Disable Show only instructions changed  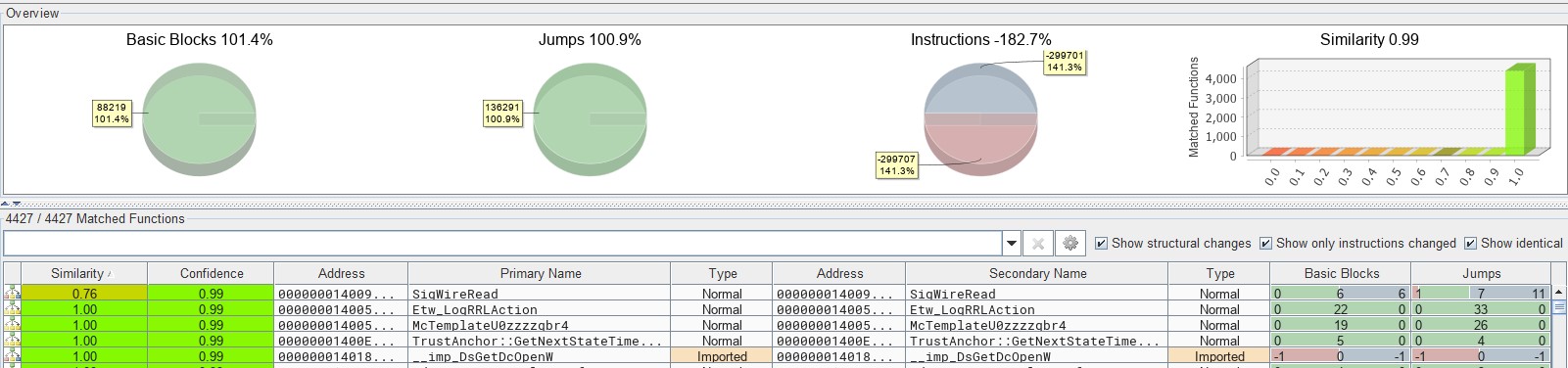pyautogui.click(x=1265, y=243)
